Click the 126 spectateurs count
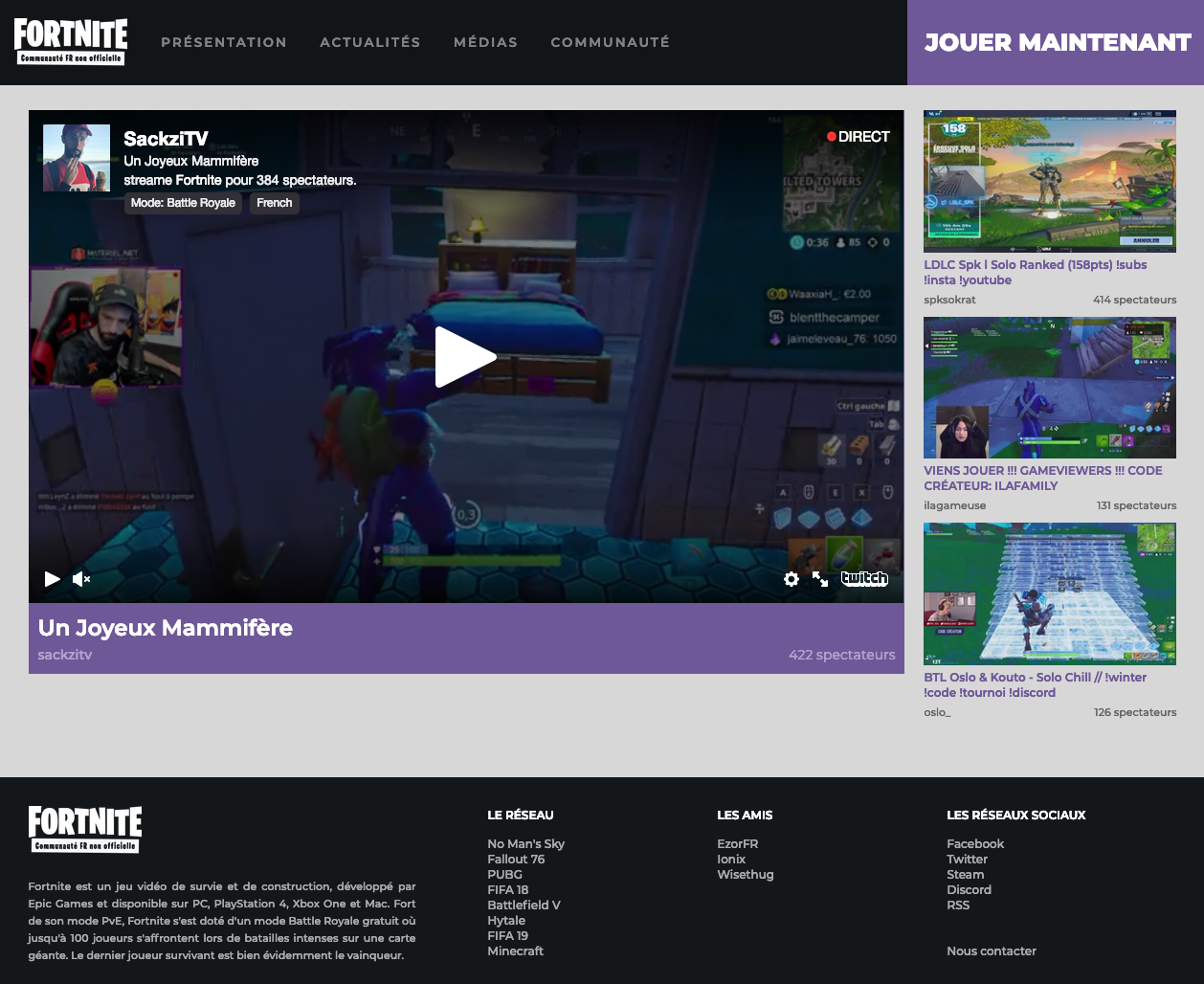1204x984 pixels. pos(1136,712)
